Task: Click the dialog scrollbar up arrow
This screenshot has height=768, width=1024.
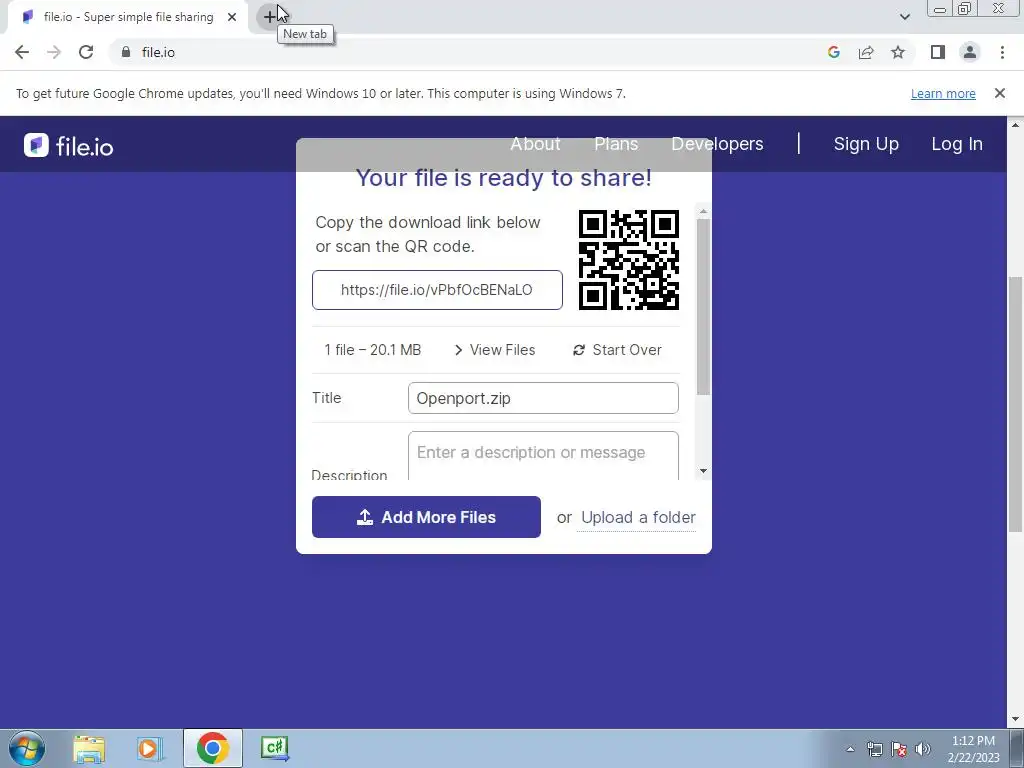Action: pos(703,211)
